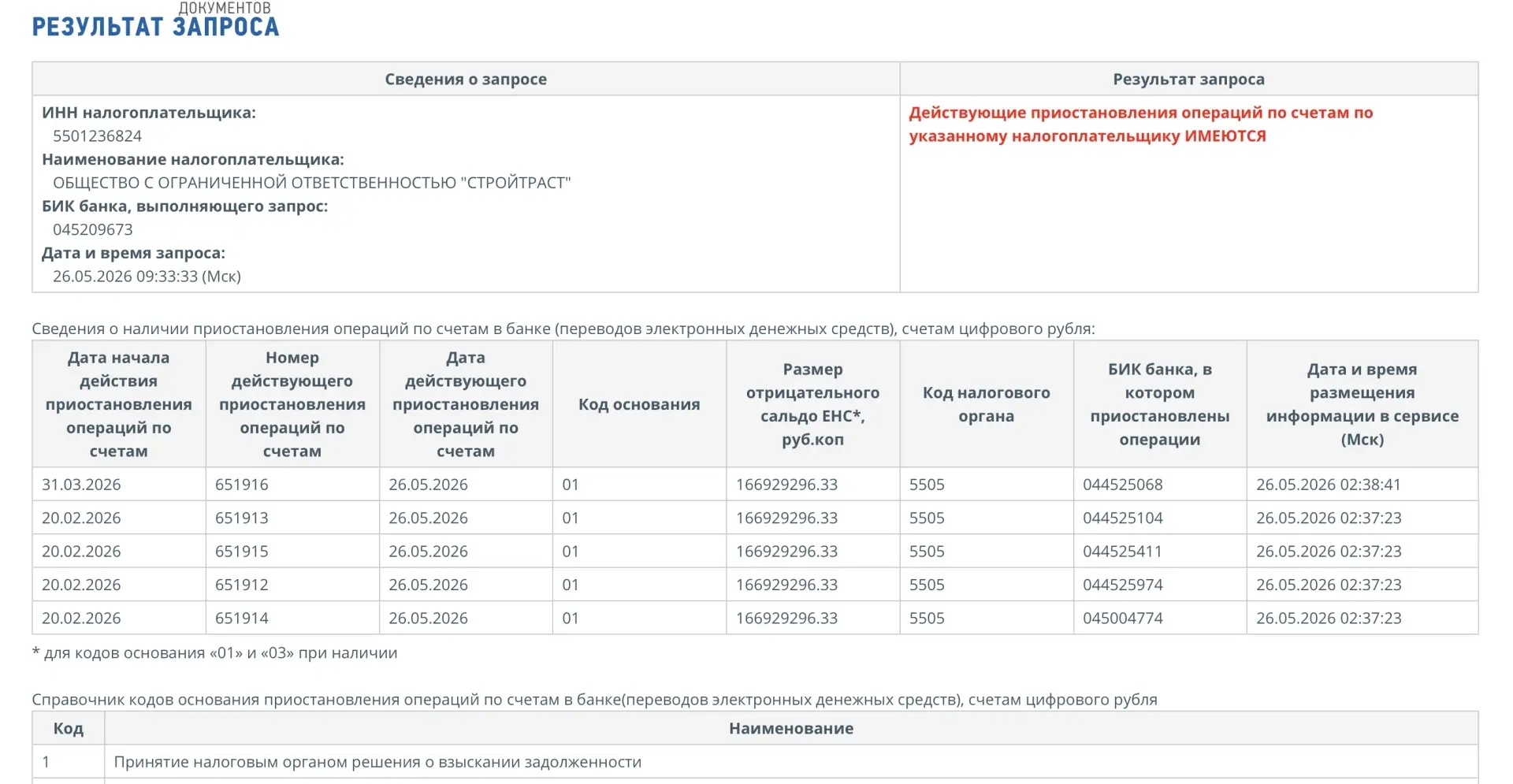Click the "Наименование" header in reference table
The image size is (1513, 784).
click(x=791, y=729)
